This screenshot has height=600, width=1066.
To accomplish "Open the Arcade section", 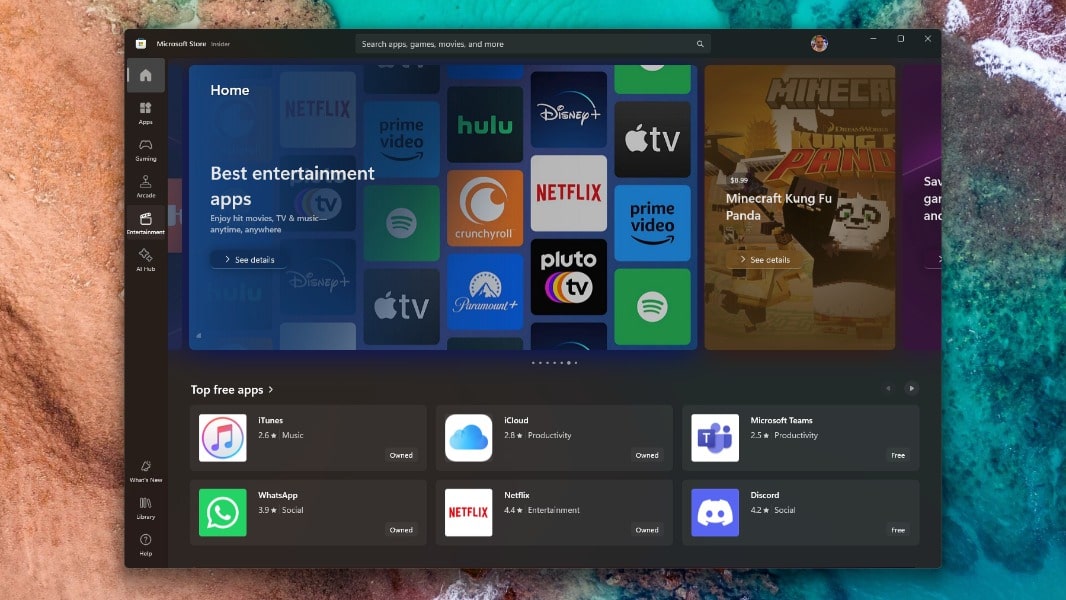I will click(146, 185).
